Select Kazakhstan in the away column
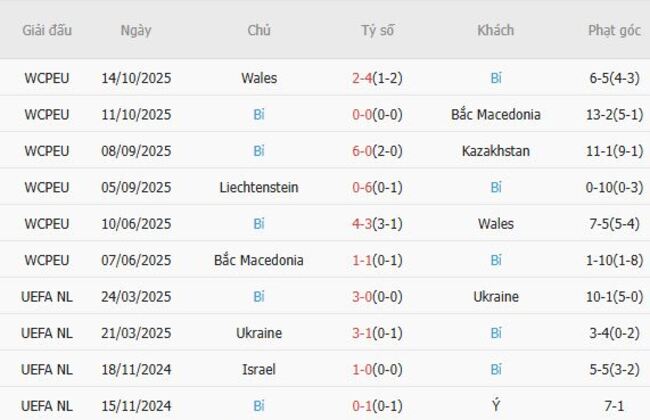The image size is (650, 420). click(x=496, y=151)
